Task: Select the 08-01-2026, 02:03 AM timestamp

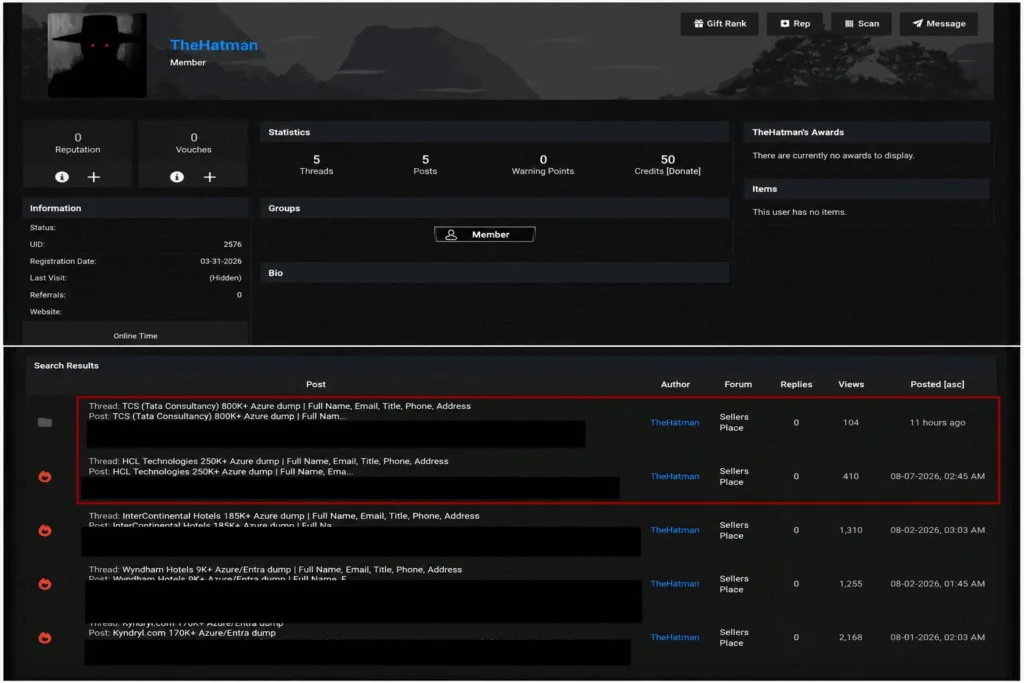Action: [x=937, y=637]
